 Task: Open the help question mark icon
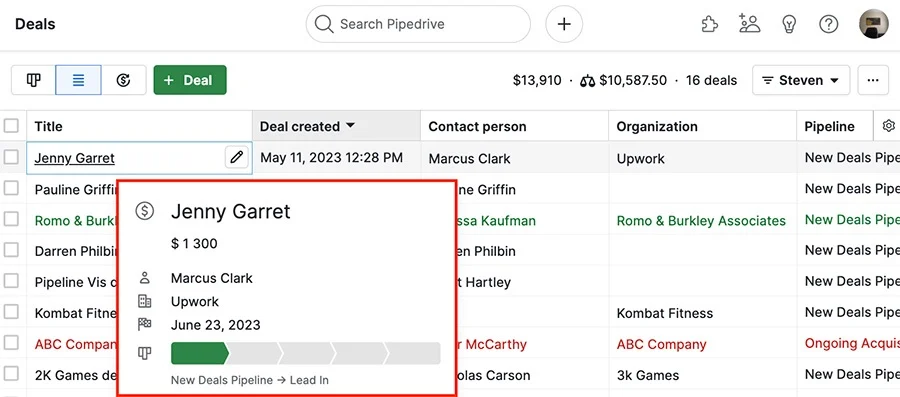tap(829, 24)
